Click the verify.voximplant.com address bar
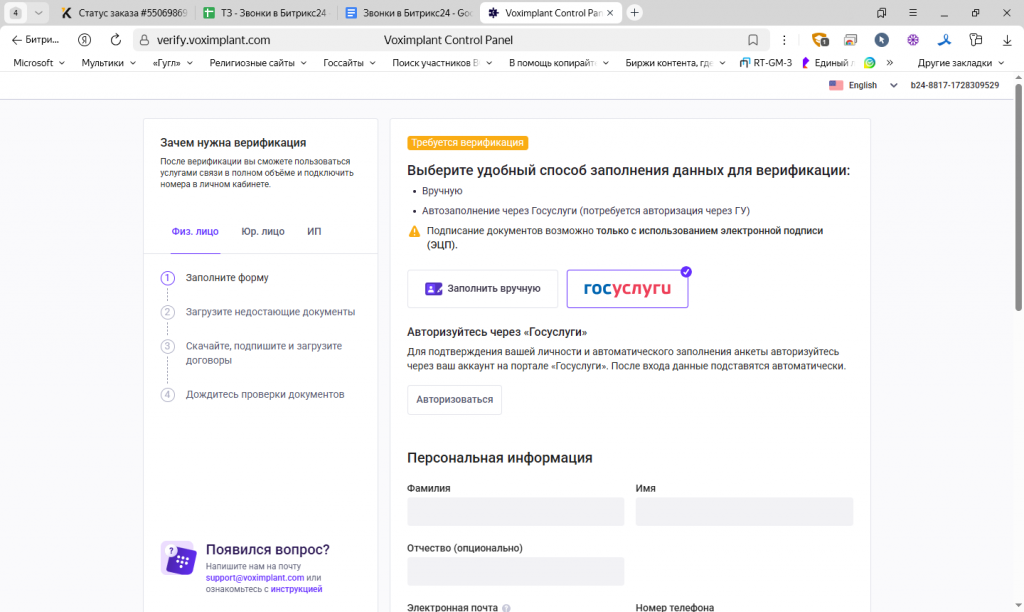This screenshot has height=612, width=1024. [x=213, y=40]
